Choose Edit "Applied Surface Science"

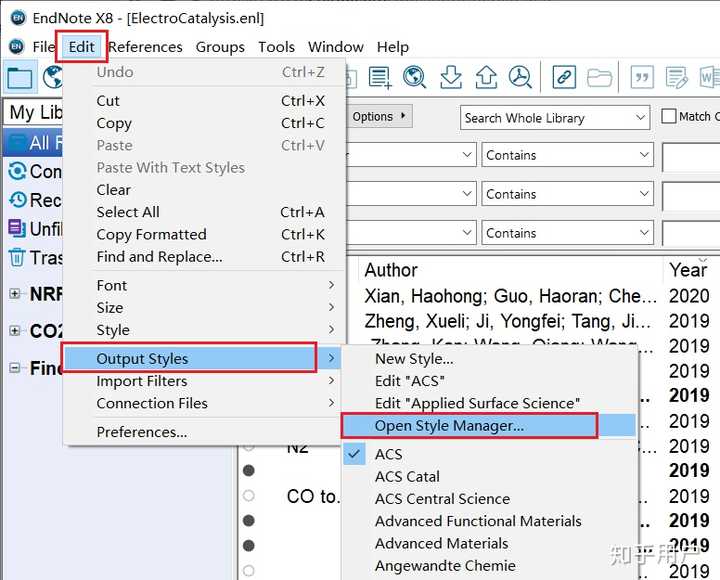pyautogui.click(x=489, y=403)
